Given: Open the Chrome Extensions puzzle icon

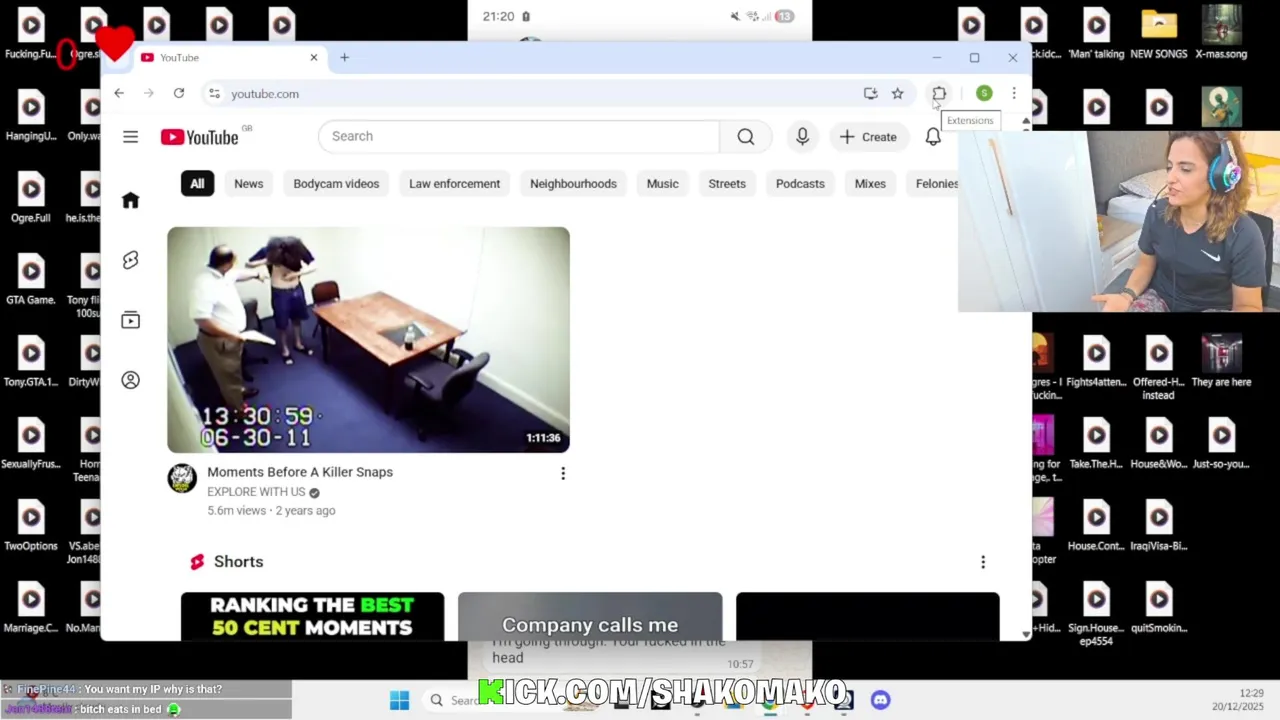Looking at the screenshot, I should [x=939, y=93].
